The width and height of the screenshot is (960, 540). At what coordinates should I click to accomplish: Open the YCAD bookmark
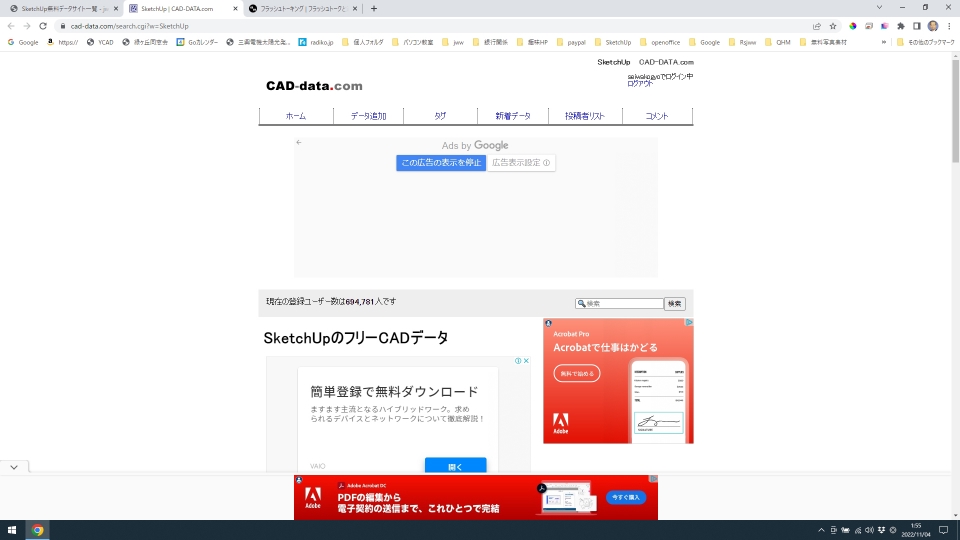[100, 42]
